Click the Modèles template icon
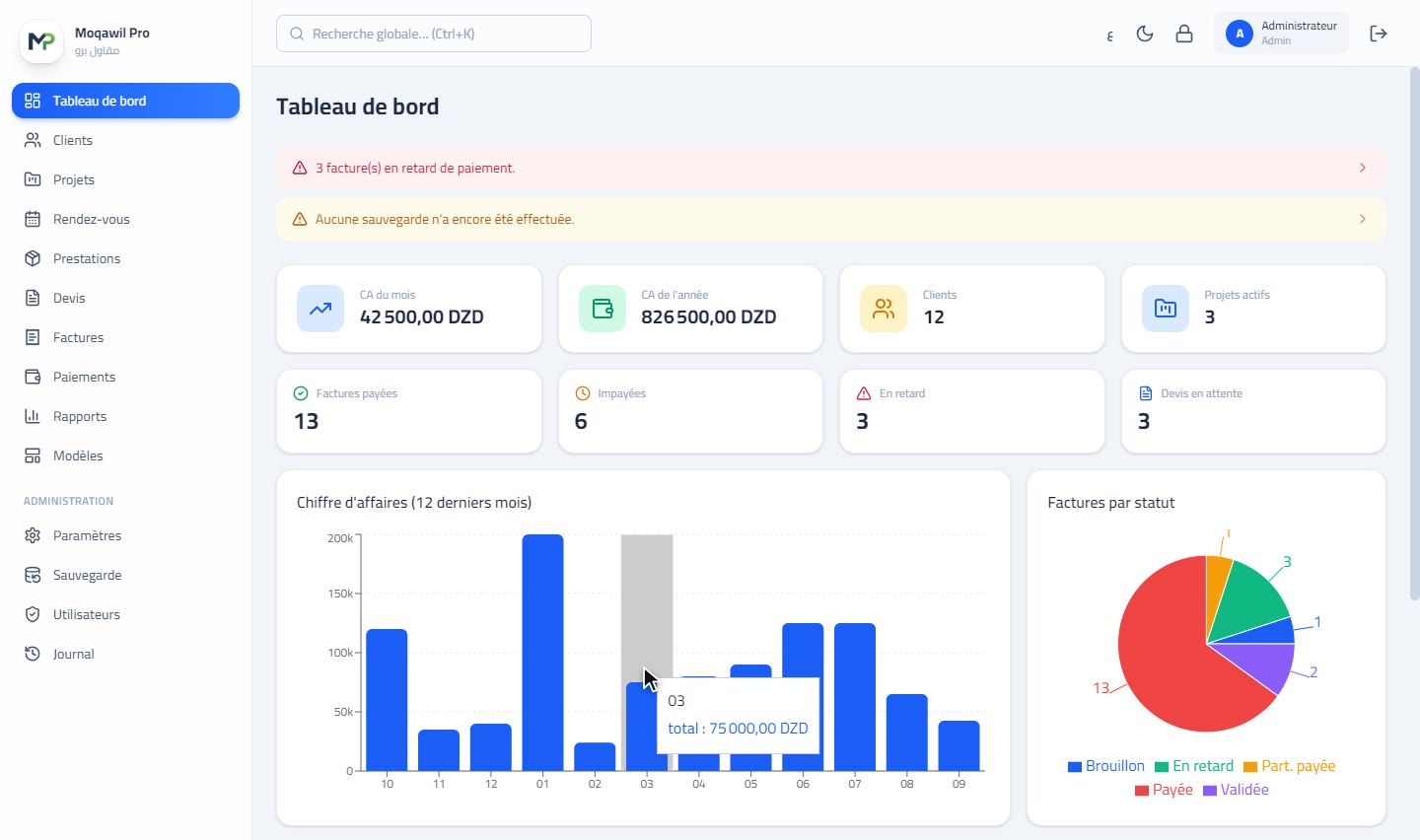Screen dimensions: 1420x840 (33, 455)
